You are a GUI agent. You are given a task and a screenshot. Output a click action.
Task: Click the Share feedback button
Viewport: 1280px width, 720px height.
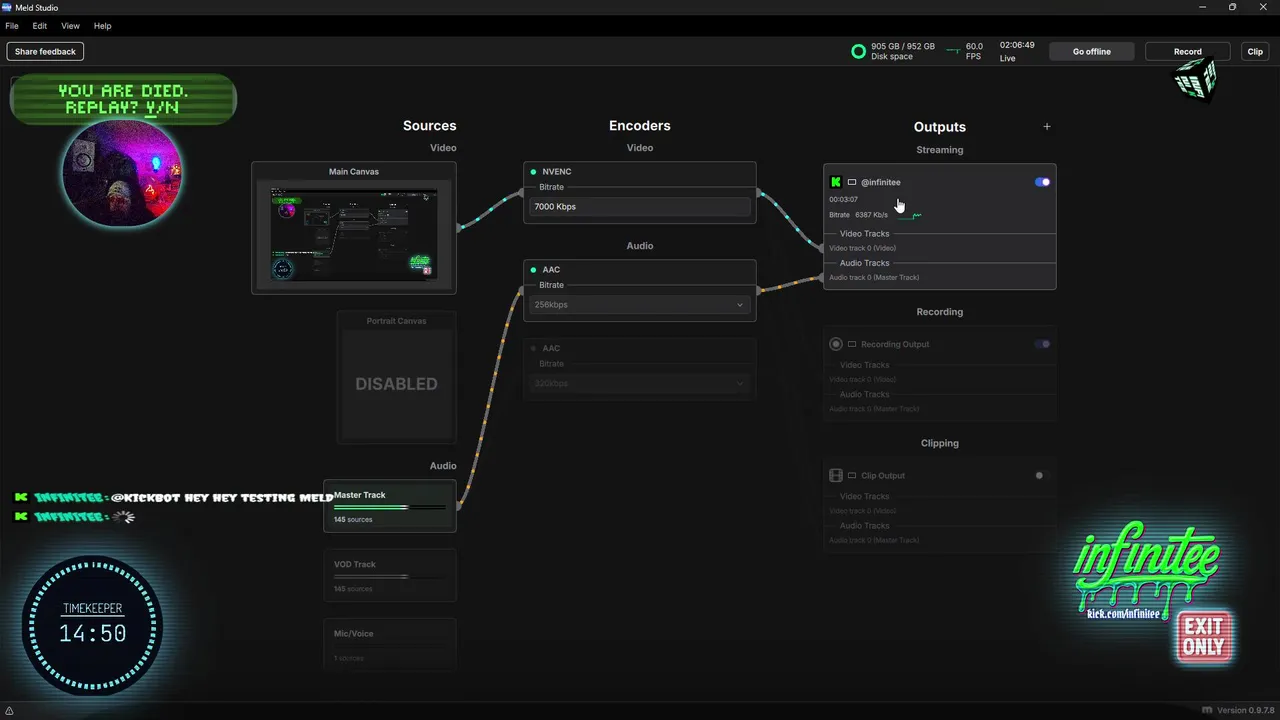click(x=45, y=51)
